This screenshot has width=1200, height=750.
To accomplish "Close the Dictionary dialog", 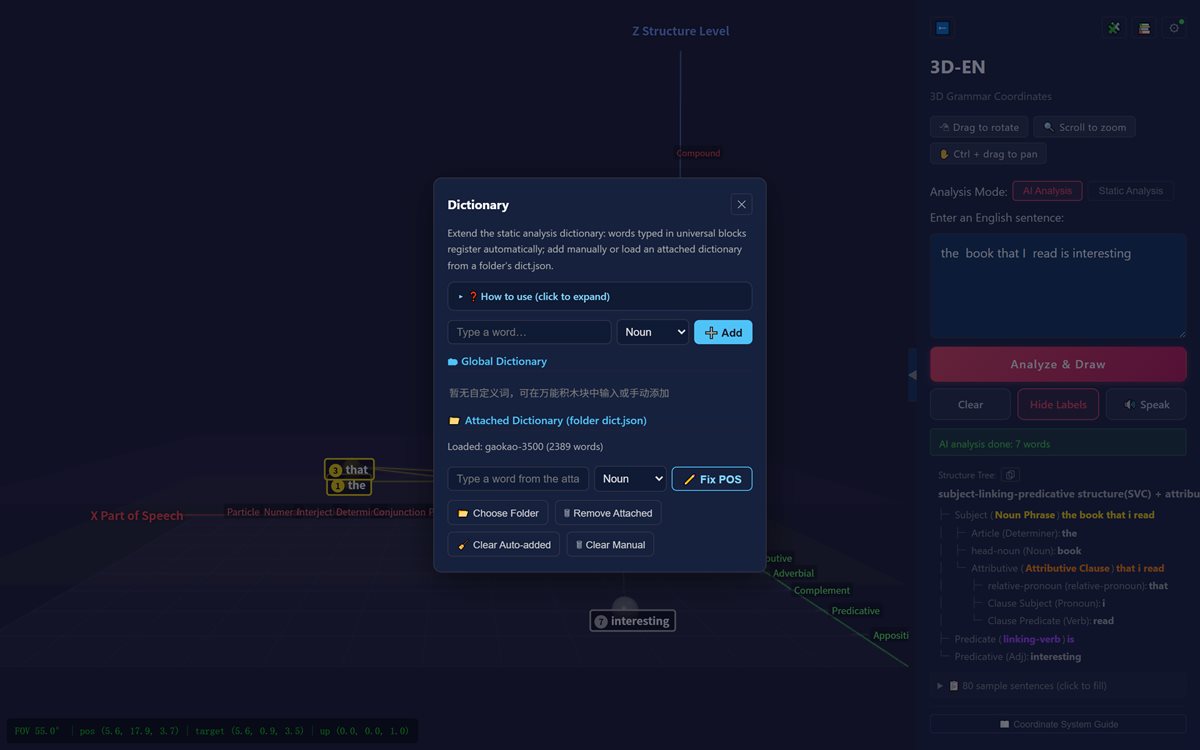I will pyautogui.click(x=741, y=204).
